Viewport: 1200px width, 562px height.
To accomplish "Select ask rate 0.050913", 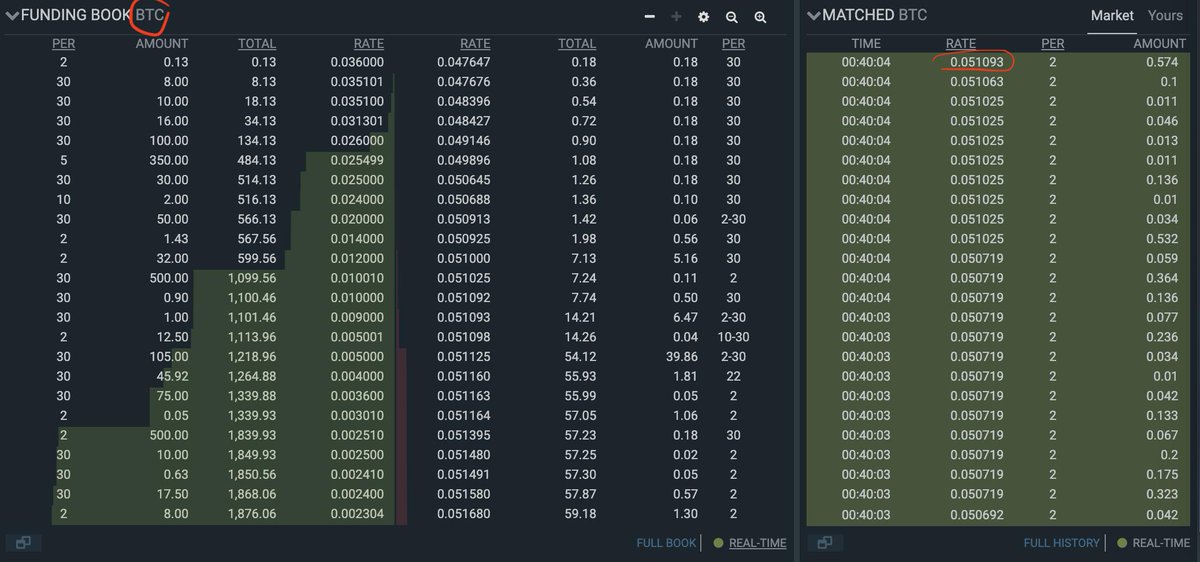I will coord(463,219).
